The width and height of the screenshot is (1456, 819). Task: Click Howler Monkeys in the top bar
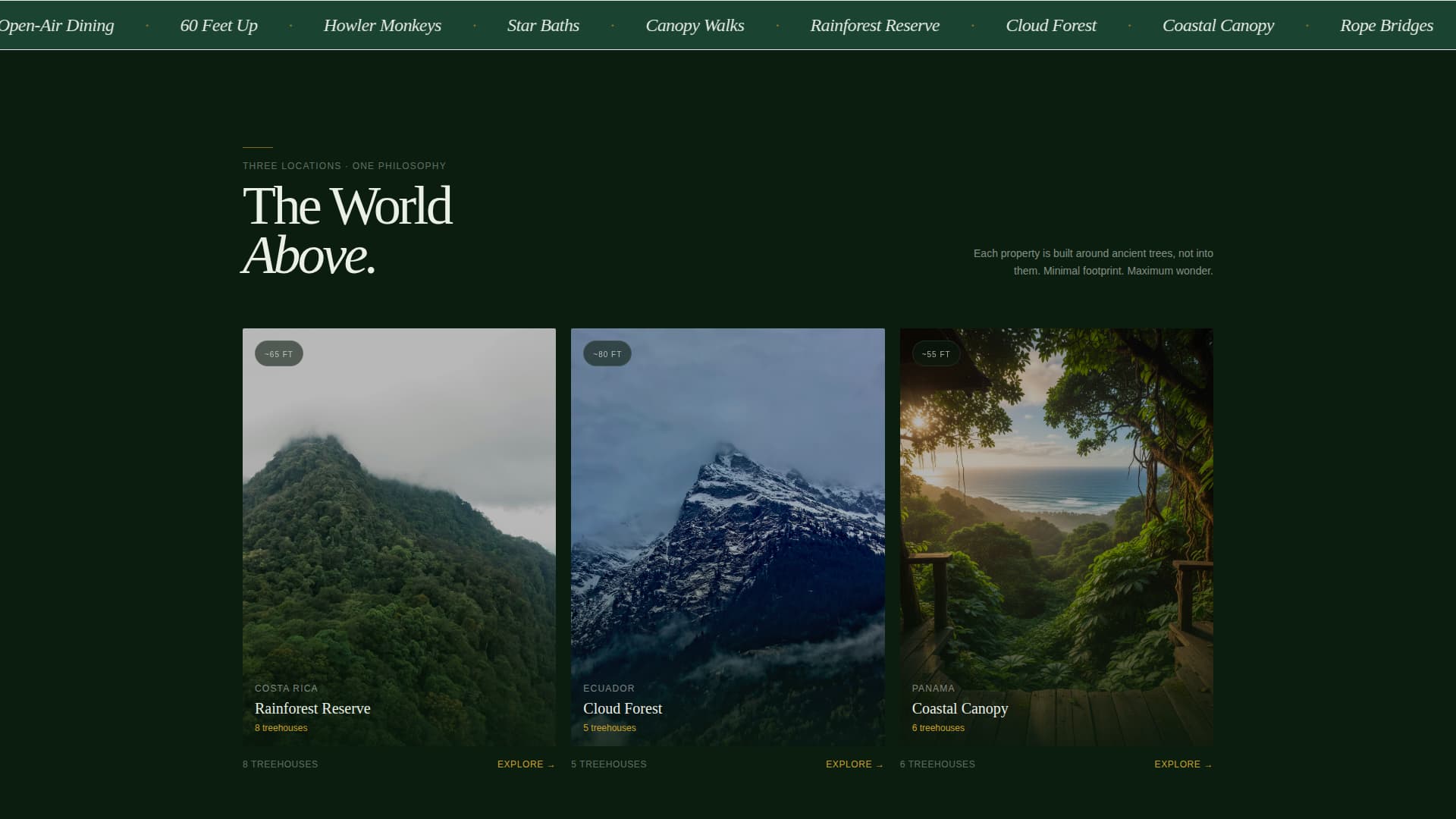[x=383, y=25]
